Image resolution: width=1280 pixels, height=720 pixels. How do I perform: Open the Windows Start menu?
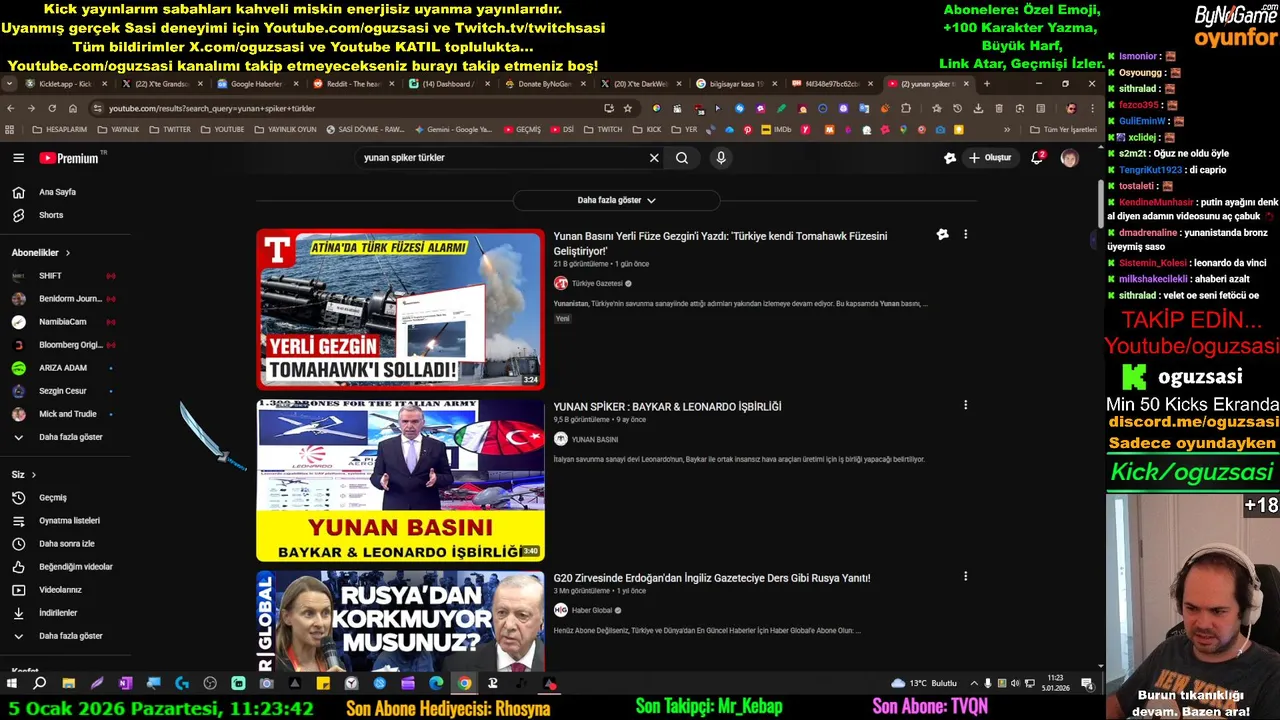coord(12,684)
